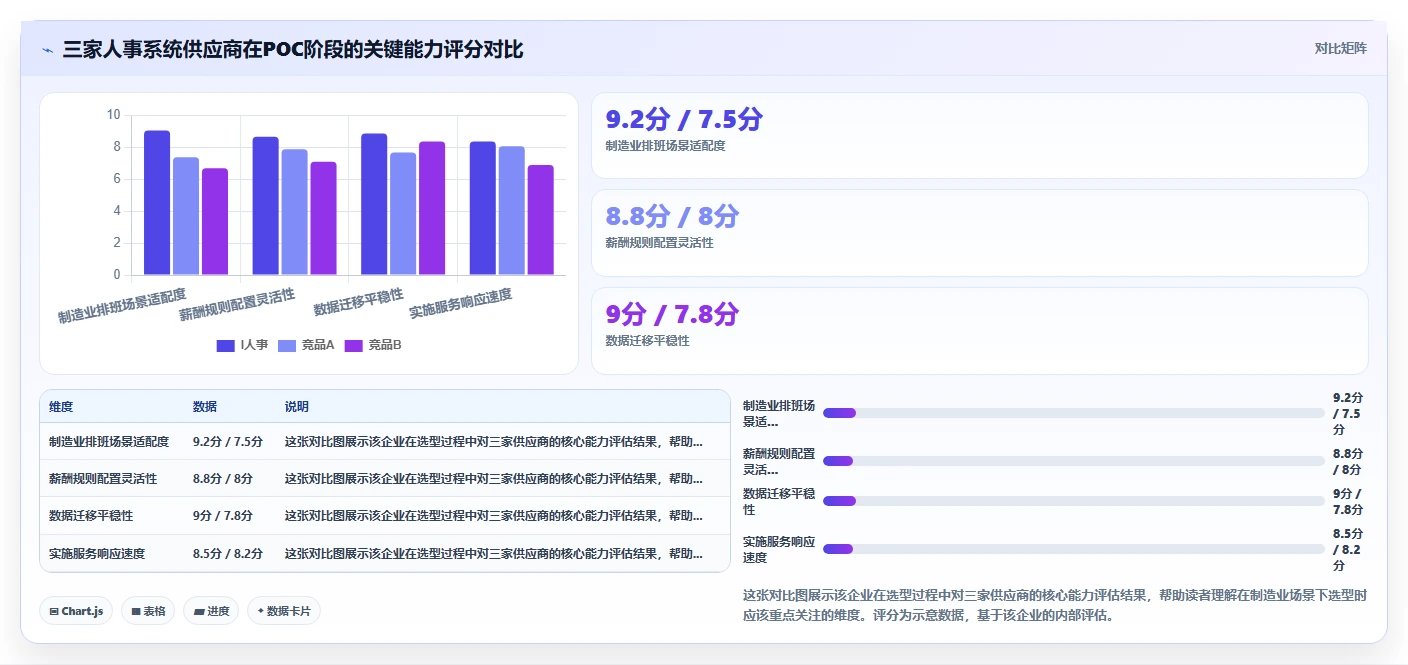Click the 制造业排班场景适配度 table cell
Viewport: 1408px width, 665px height.
click(109, 441)
